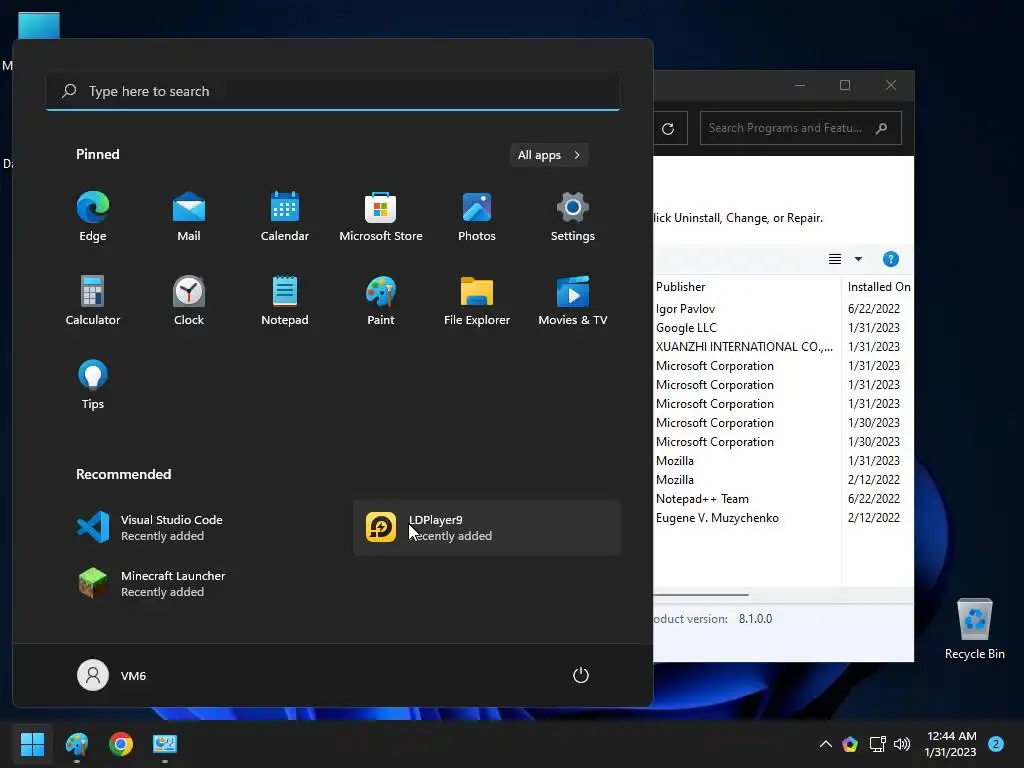The width and height of the screenshot is (1024, 768).
Task: Select the Mozilla row dated 2/12/2022
Action: [x=784, y=480]
